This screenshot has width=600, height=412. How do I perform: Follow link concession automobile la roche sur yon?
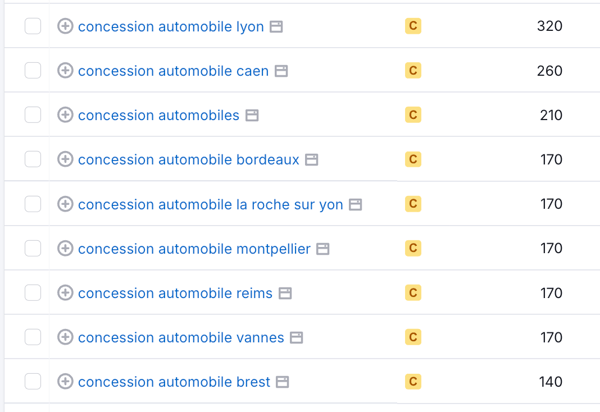coord(210,204)
